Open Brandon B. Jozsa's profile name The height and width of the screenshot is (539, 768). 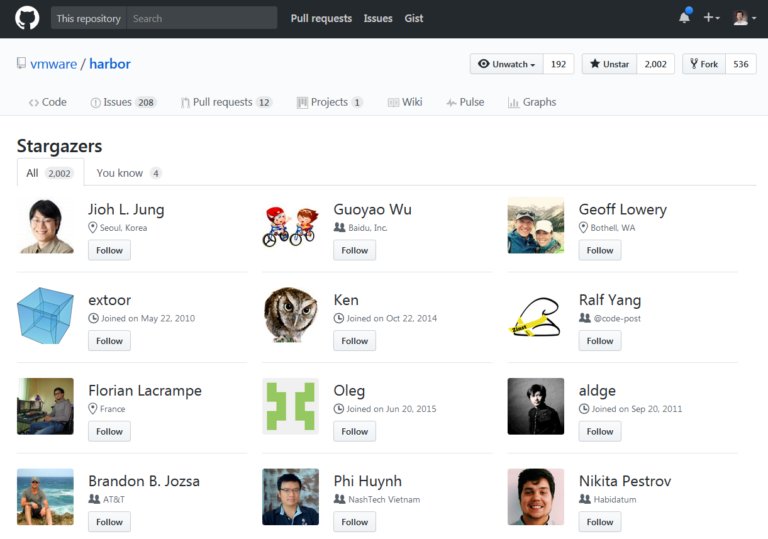tap(144, 481)
